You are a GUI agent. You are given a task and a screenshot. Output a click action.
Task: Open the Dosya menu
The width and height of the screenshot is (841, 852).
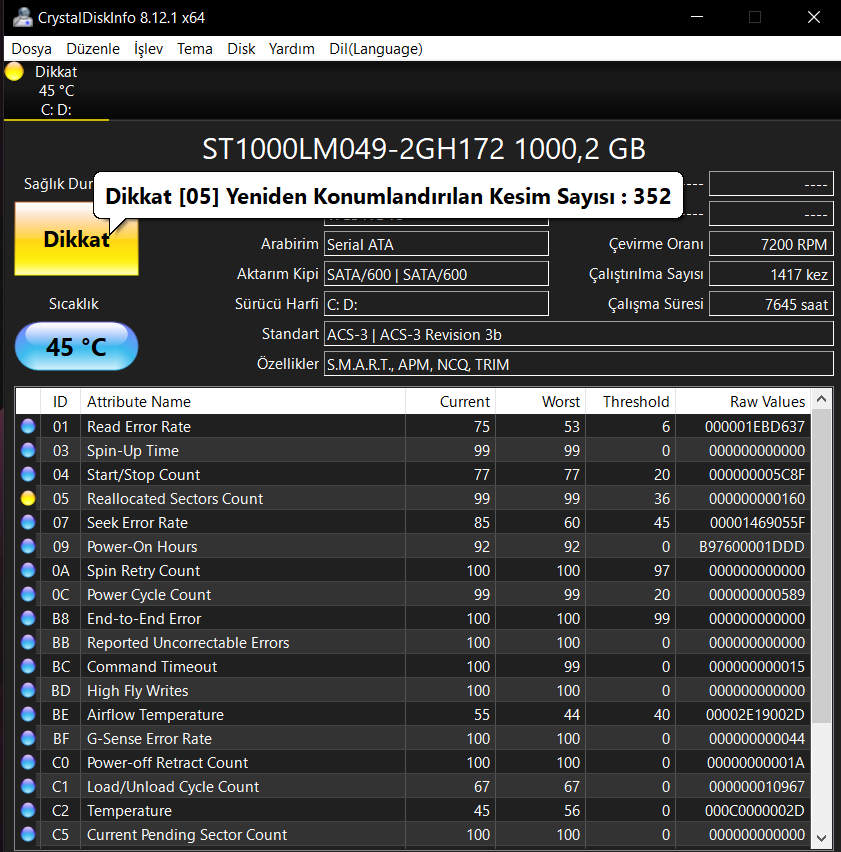(x=32, y=49)
